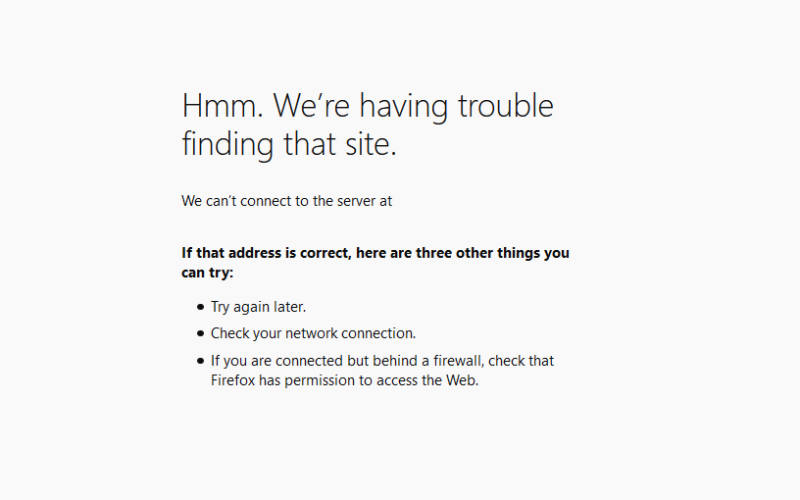Click the bold "can try:" text
Screen dimensions: 800x500
coord(207,272)
